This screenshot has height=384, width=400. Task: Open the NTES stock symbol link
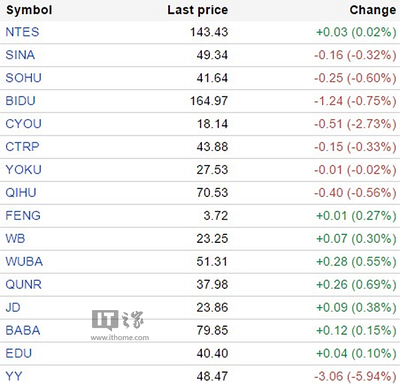pyautogui.click(x=22, y=32)
